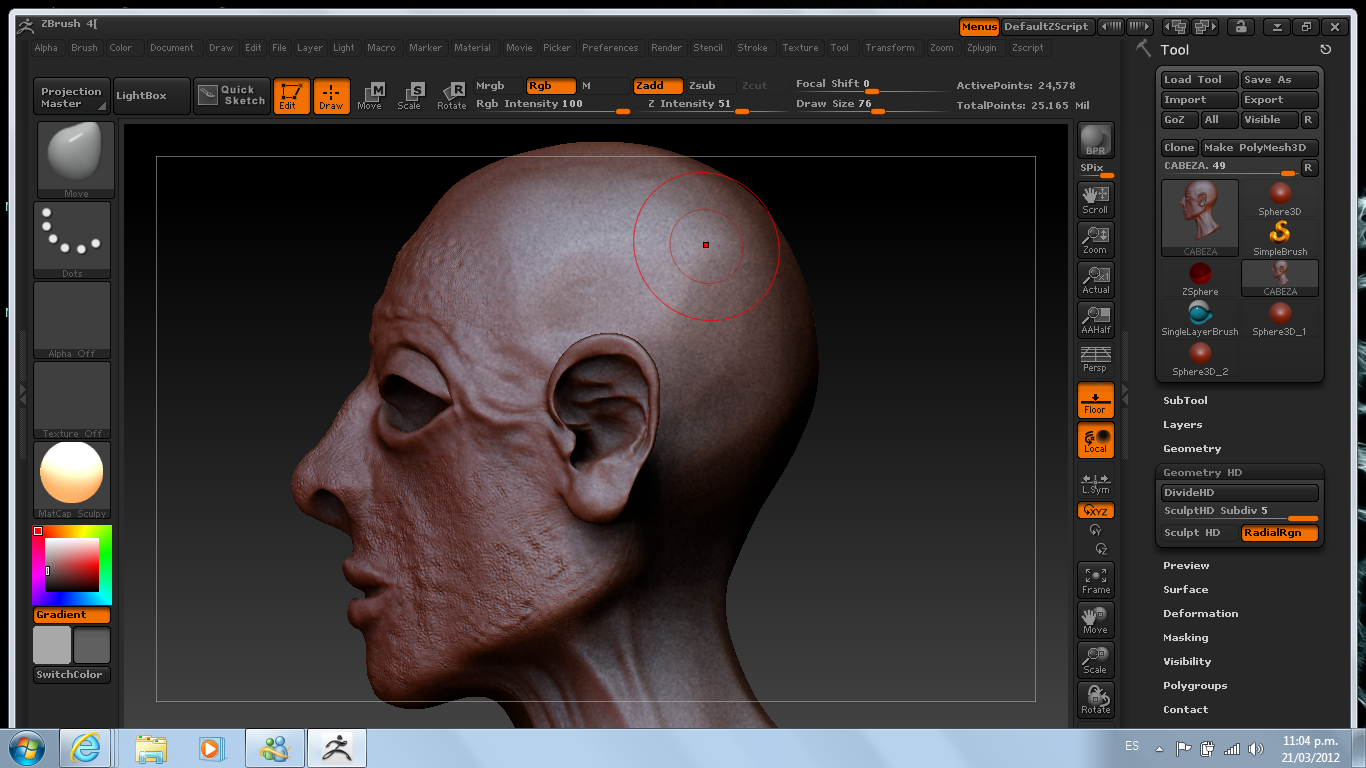Open the Stroke menu
This screenshot has width=1366, height=768.
[752, 48]
